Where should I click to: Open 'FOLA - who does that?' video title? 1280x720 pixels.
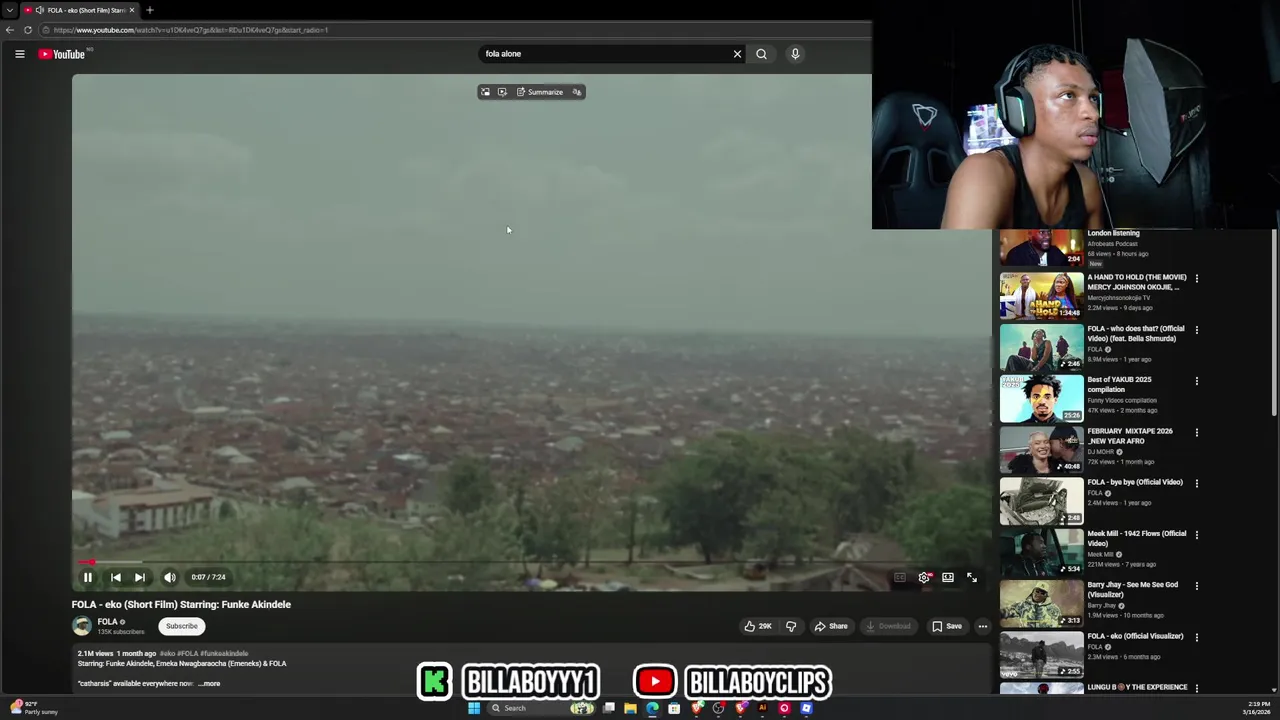[1136, 333]
